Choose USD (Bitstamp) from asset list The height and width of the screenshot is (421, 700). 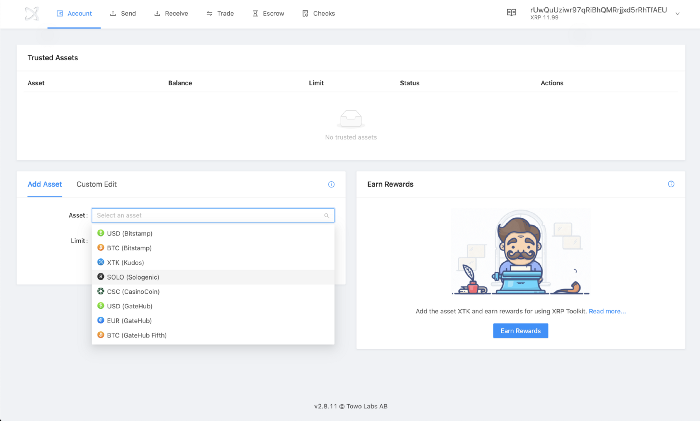coord(129,233)
